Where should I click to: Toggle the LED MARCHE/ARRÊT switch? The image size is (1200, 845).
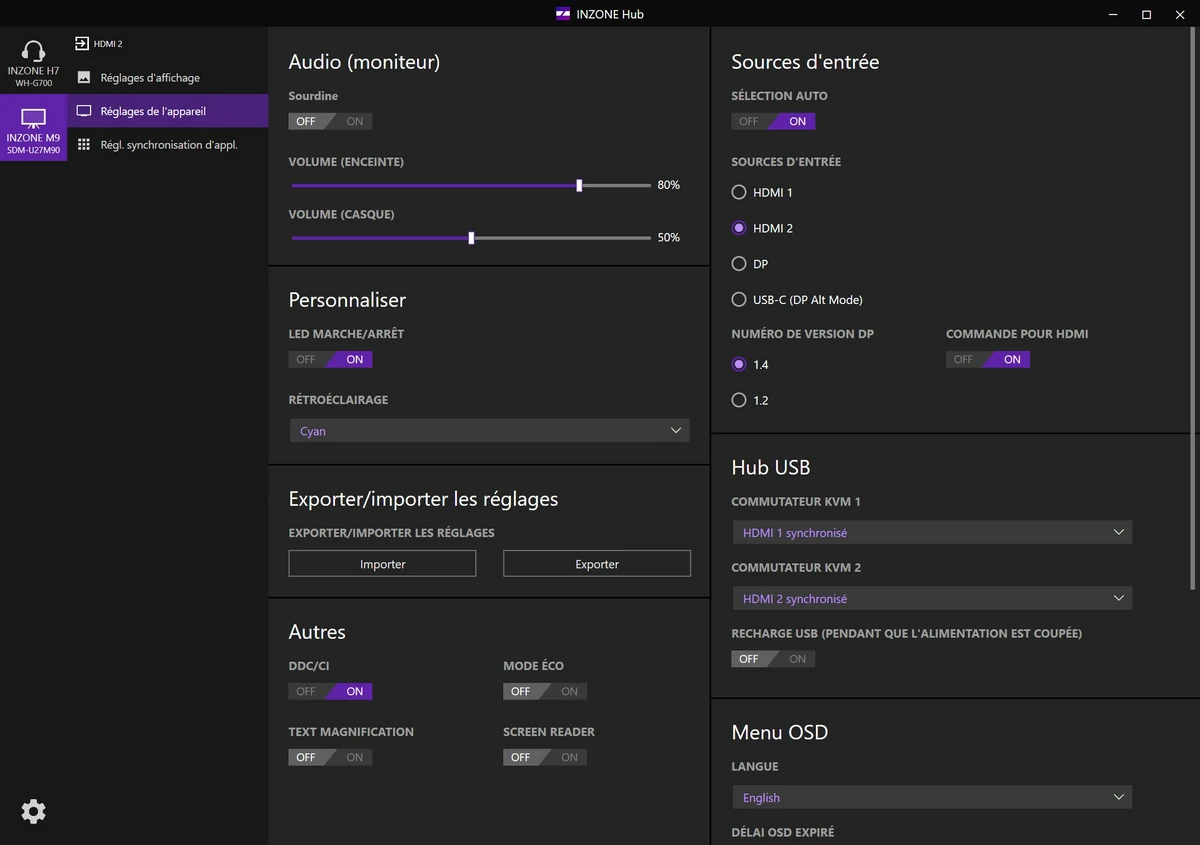tap(330, 359)
